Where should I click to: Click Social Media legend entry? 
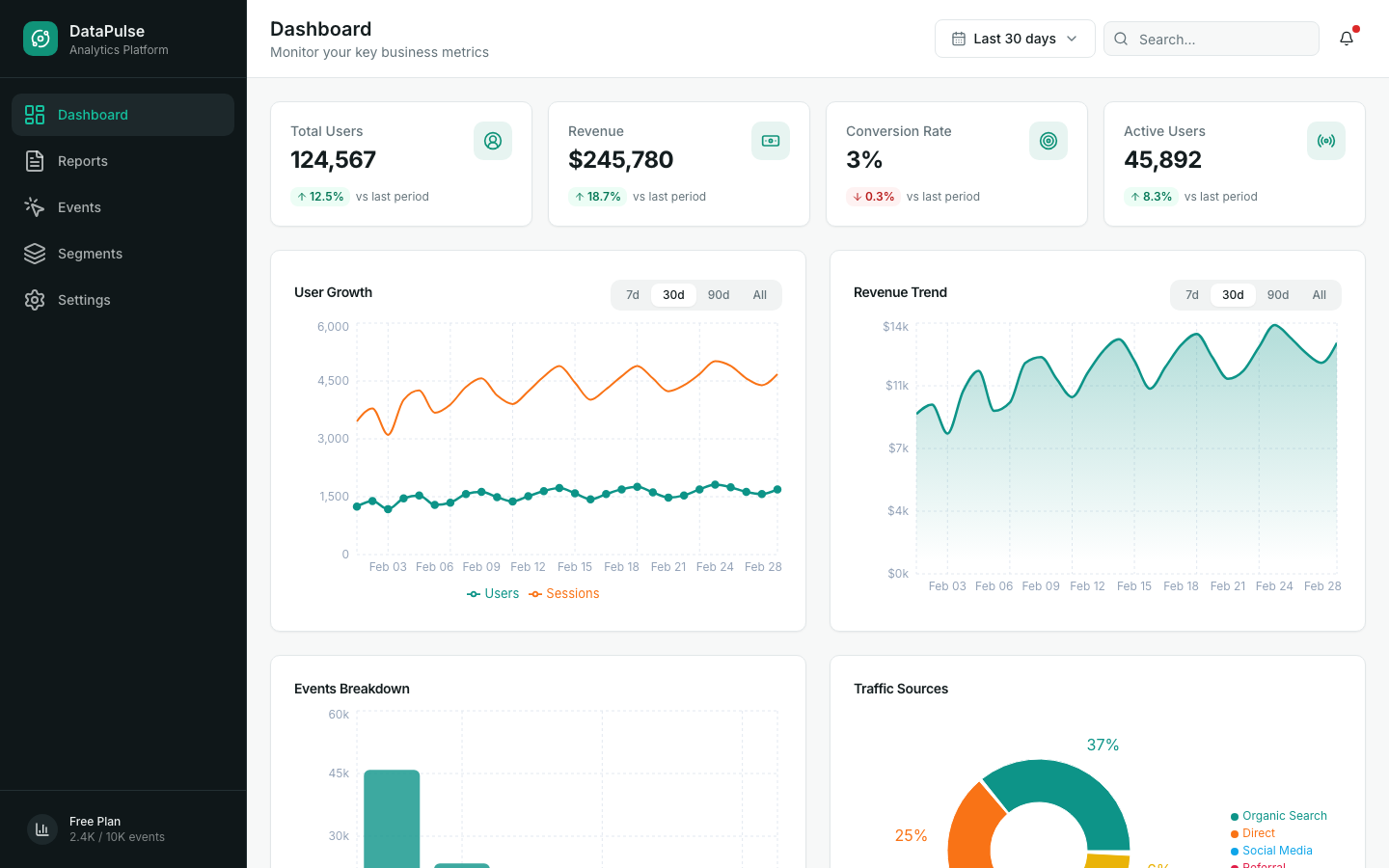1271,851
